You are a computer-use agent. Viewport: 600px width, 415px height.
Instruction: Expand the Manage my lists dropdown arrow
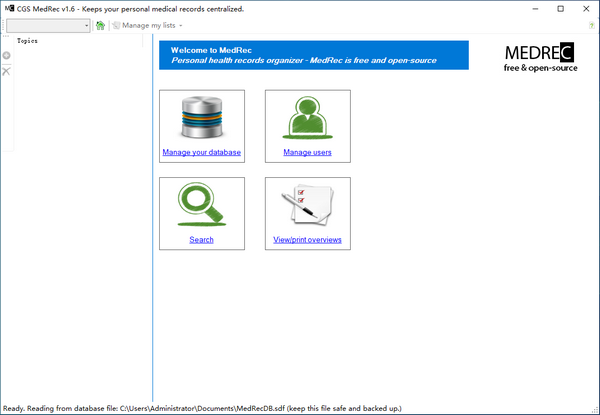tap(180, 25)
